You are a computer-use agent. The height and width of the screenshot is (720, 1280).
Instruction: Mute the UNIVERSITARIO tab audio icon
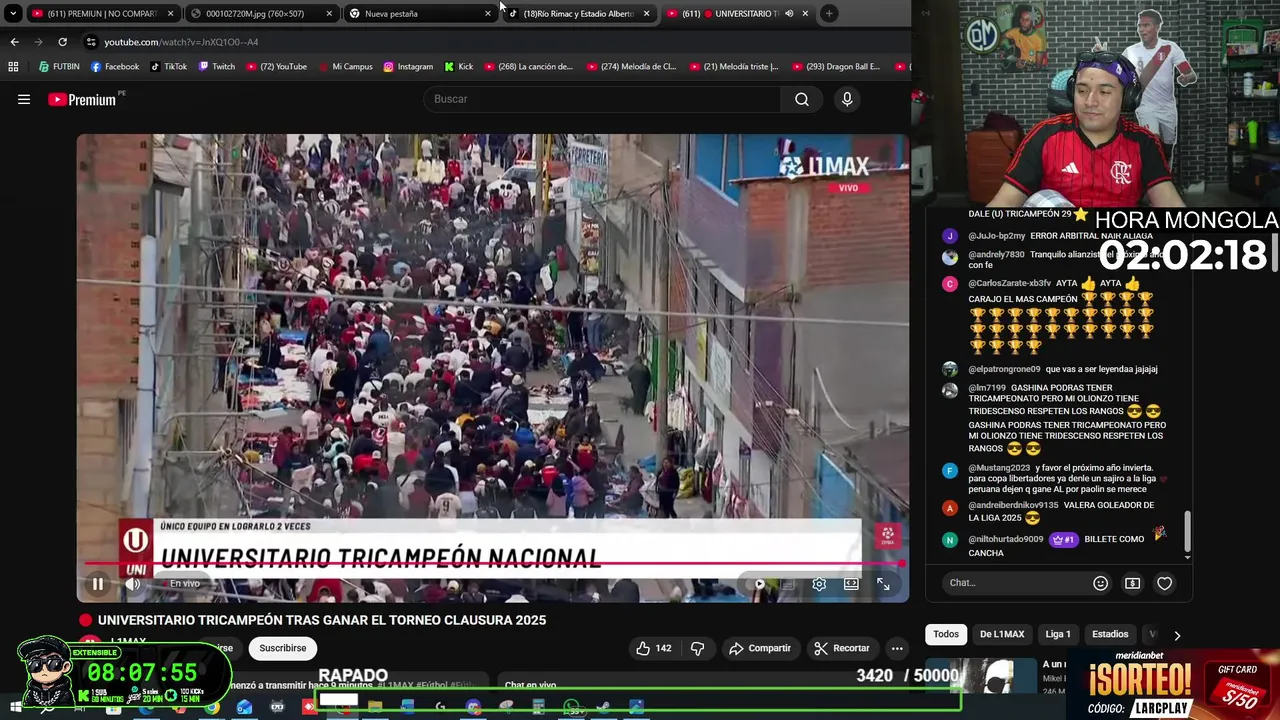point(789,14)
